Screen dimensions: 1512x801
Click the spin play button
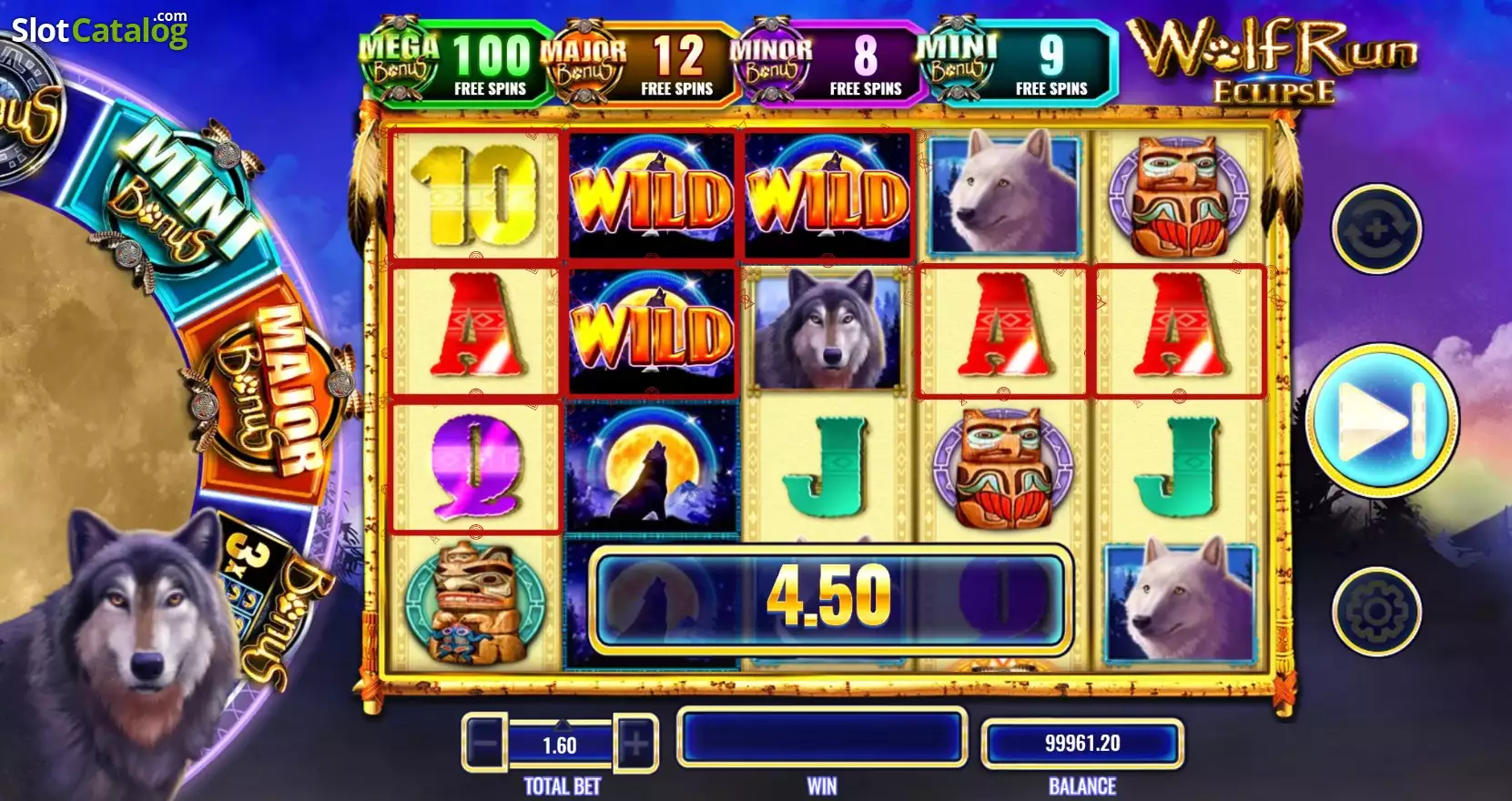tap(1382, 421)
